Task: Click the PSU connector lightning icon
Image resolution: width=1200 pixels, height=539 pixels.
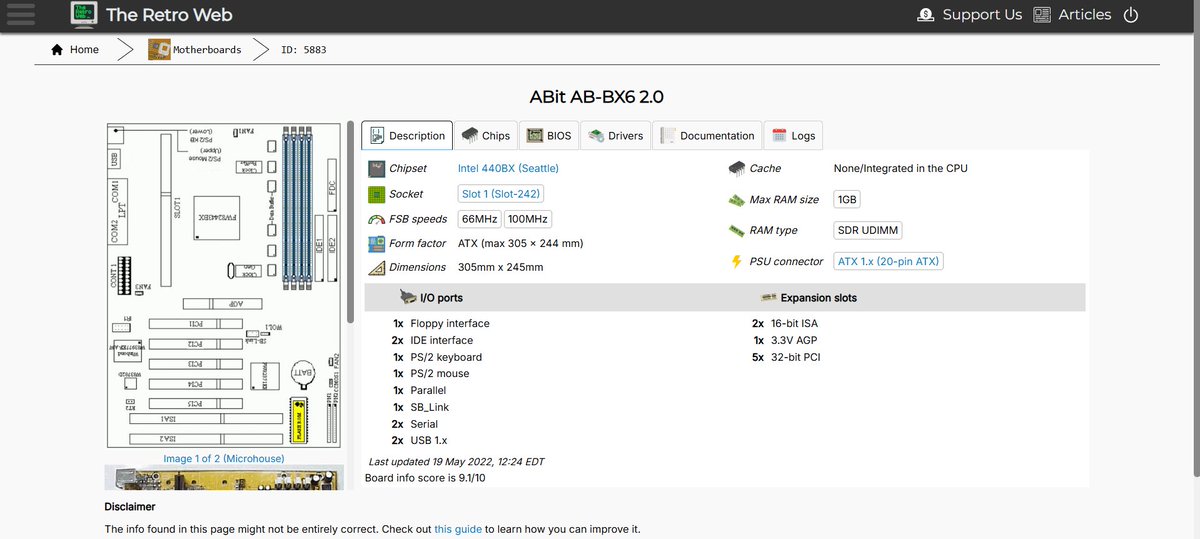Action: [x=736, y=261]
